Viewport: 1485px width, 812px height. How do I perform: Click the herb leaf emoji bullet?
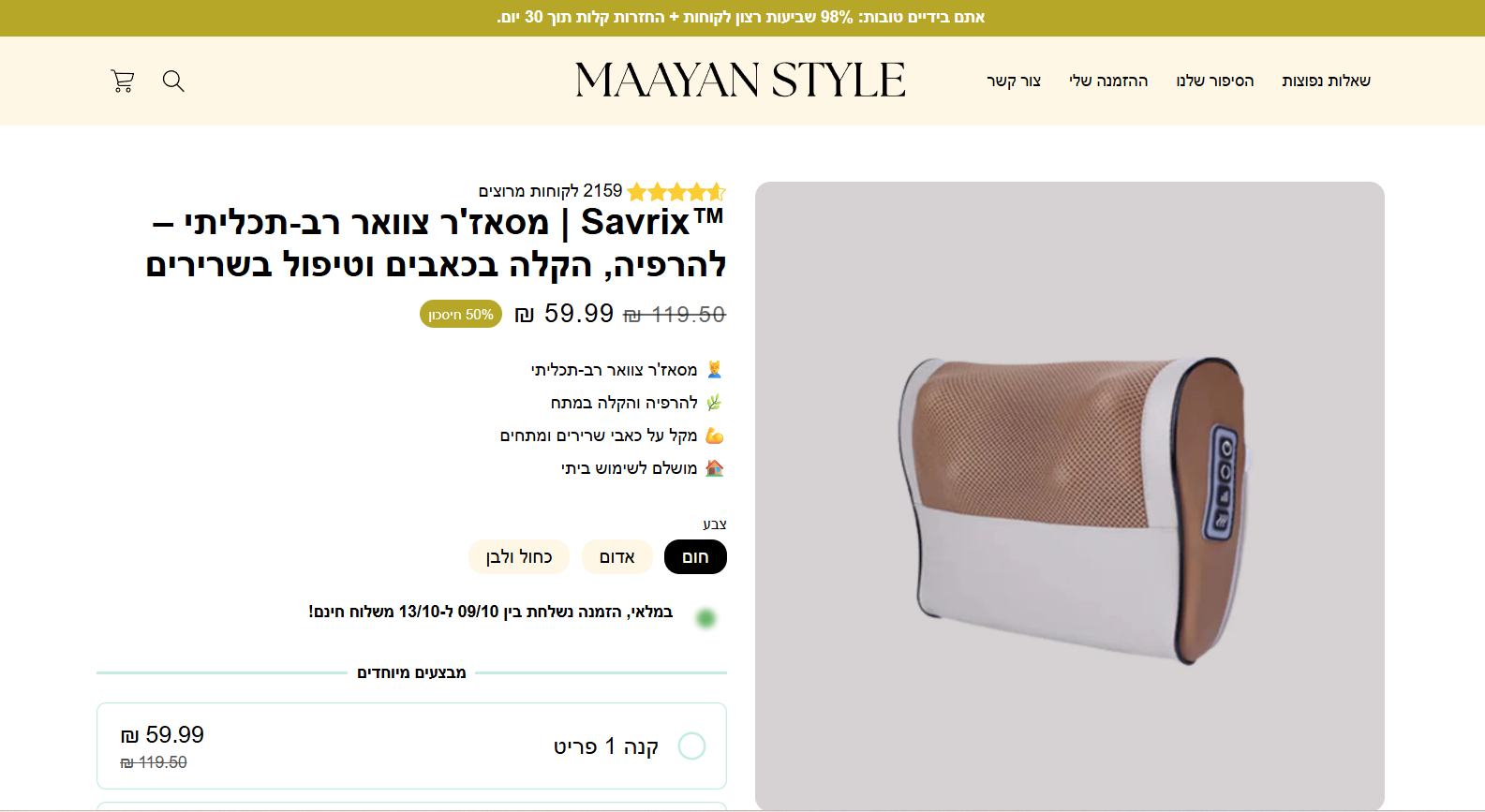click(715, 403)
